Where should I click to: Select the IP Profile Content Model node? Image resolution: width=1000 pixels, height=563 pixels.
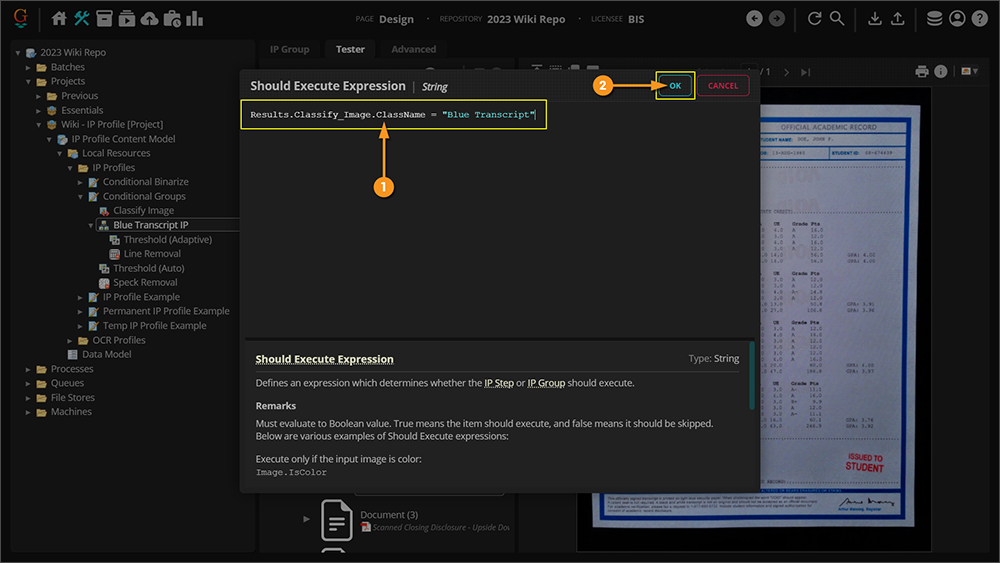123,139
